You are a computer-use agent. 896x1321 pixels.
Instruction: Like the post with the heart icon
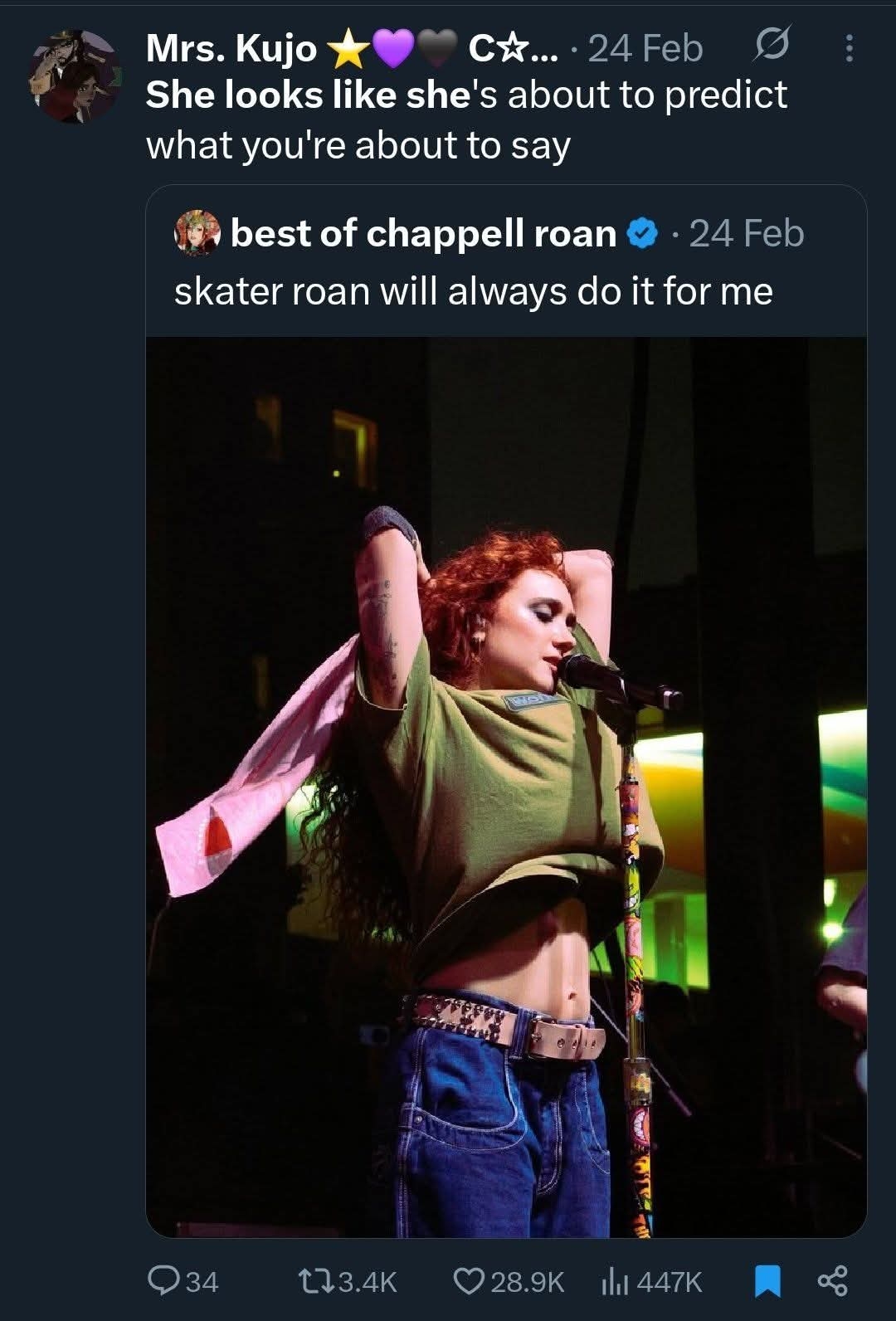pos(469,1280)
